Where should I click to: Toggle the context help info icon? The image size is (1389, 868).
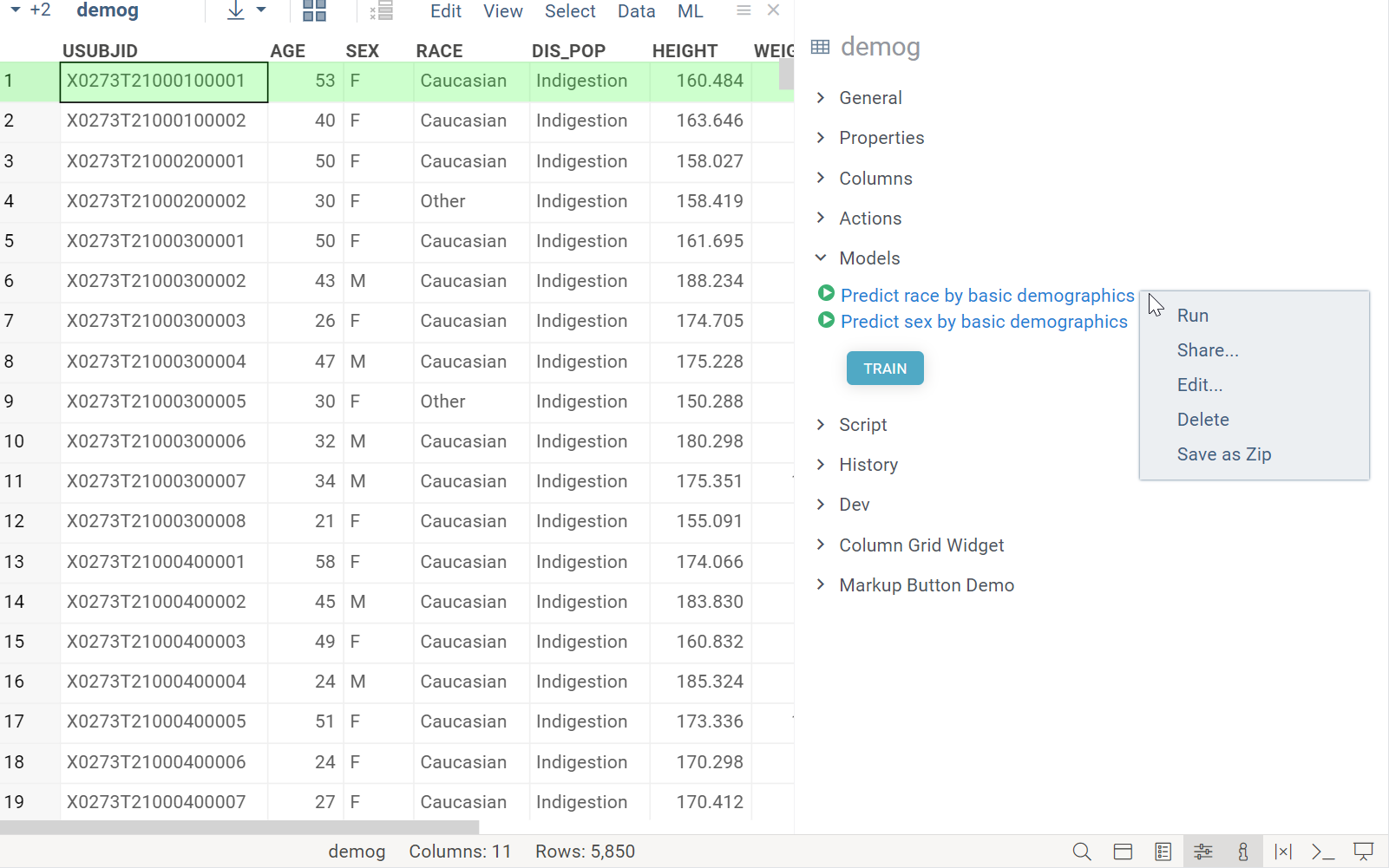1243,852
